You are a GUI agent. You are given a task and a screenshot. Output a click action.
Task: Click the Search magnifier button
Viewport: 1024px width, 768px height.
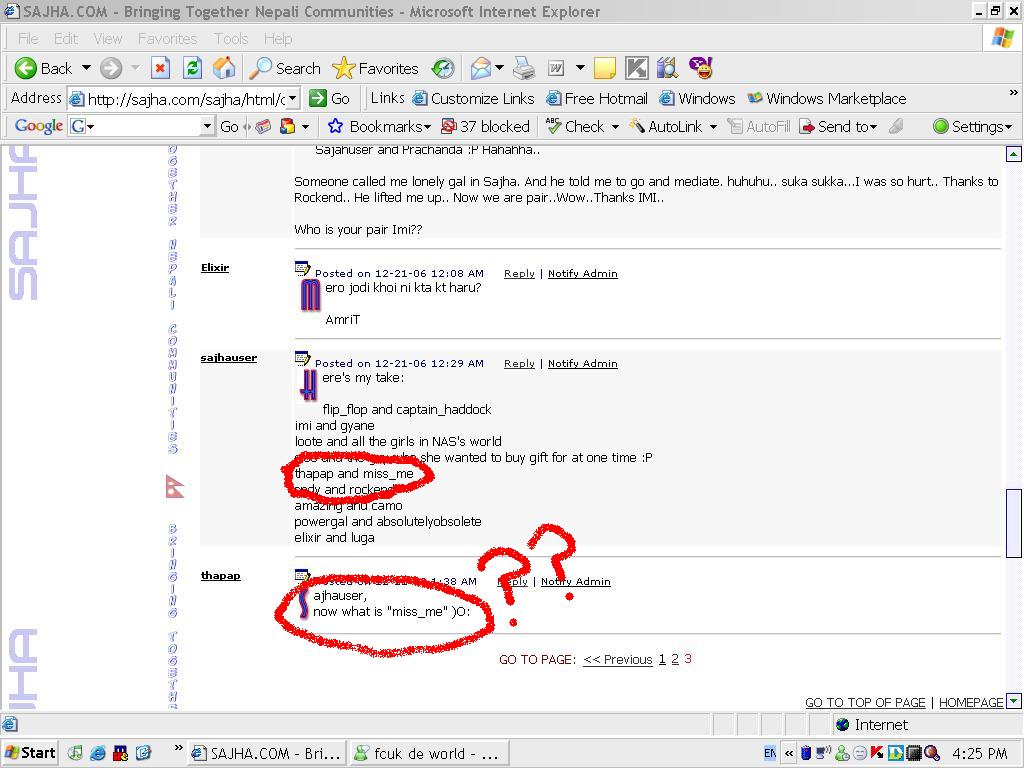coord(285,68)
